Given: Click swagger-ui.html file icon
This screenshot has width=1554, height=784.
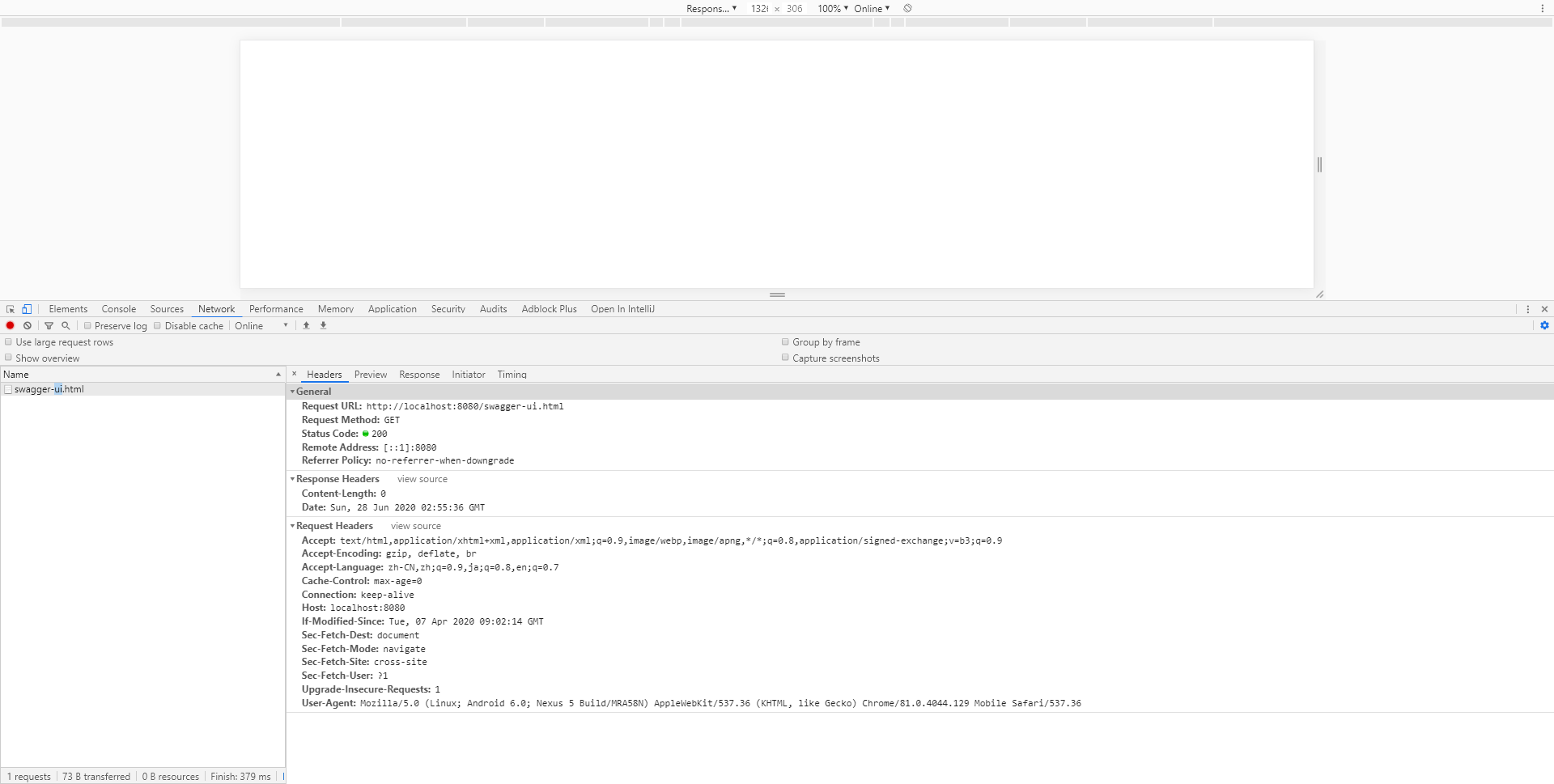Looking at the screenshot, I should tap(8, 389).
